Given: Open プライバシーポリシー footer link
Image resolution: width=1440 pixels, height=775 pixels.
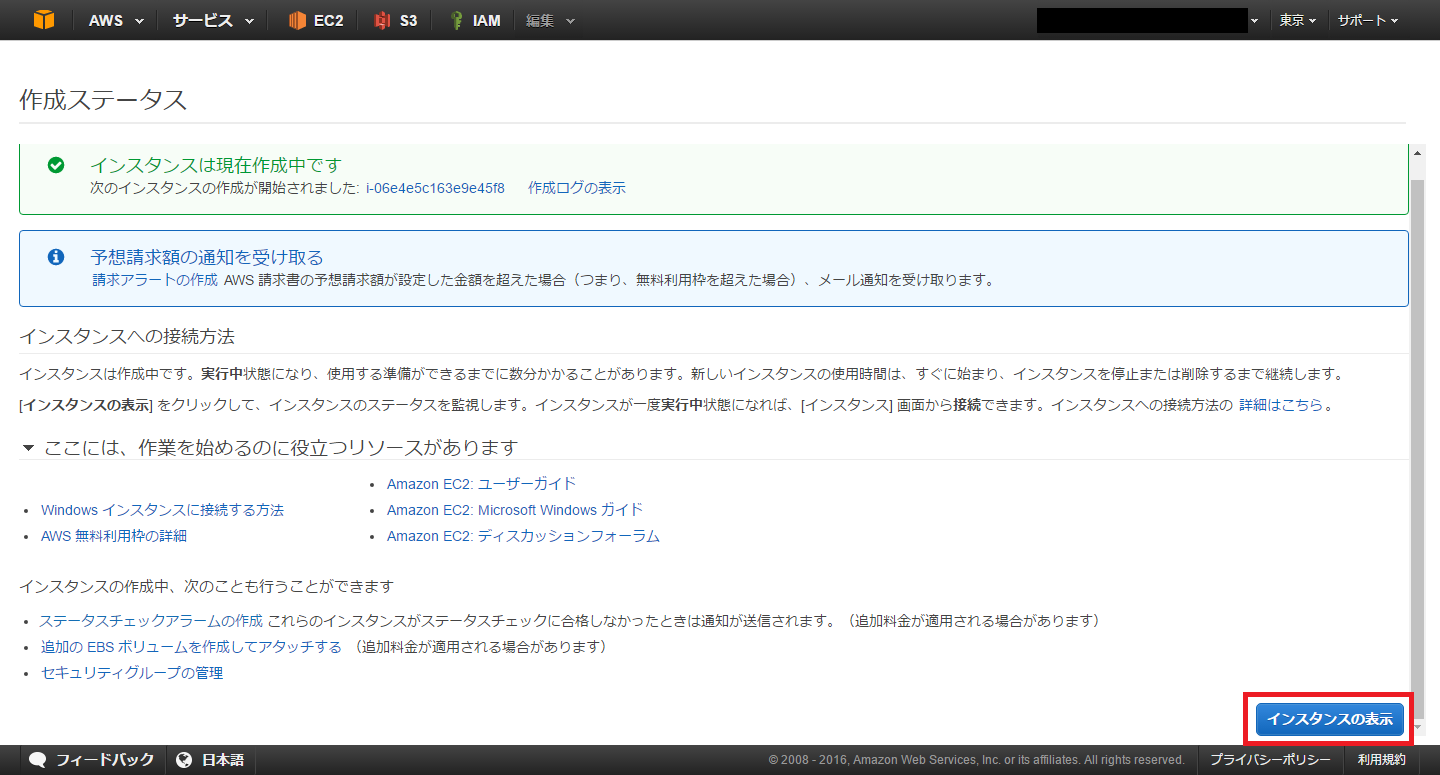Looking at the screenshot, I should 1270,760.
